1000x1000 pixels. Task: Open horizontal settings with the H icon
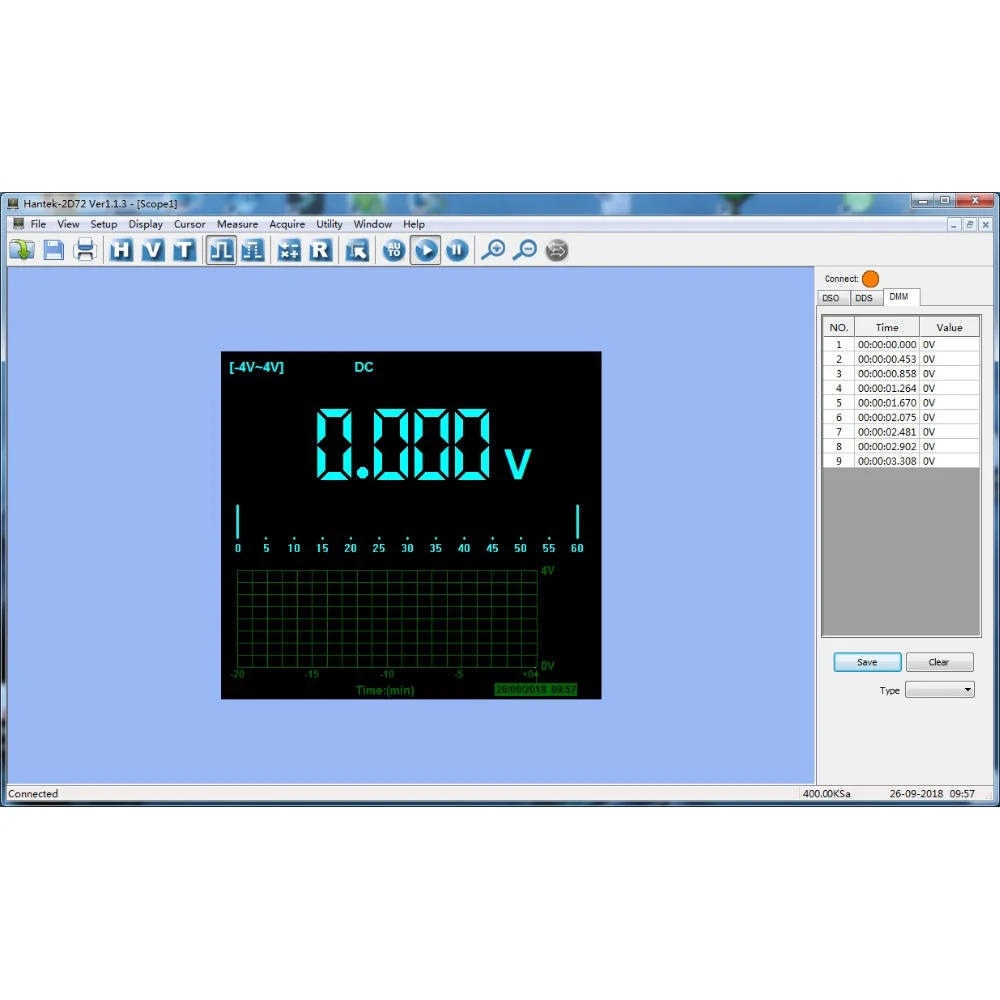pos(121,249)
